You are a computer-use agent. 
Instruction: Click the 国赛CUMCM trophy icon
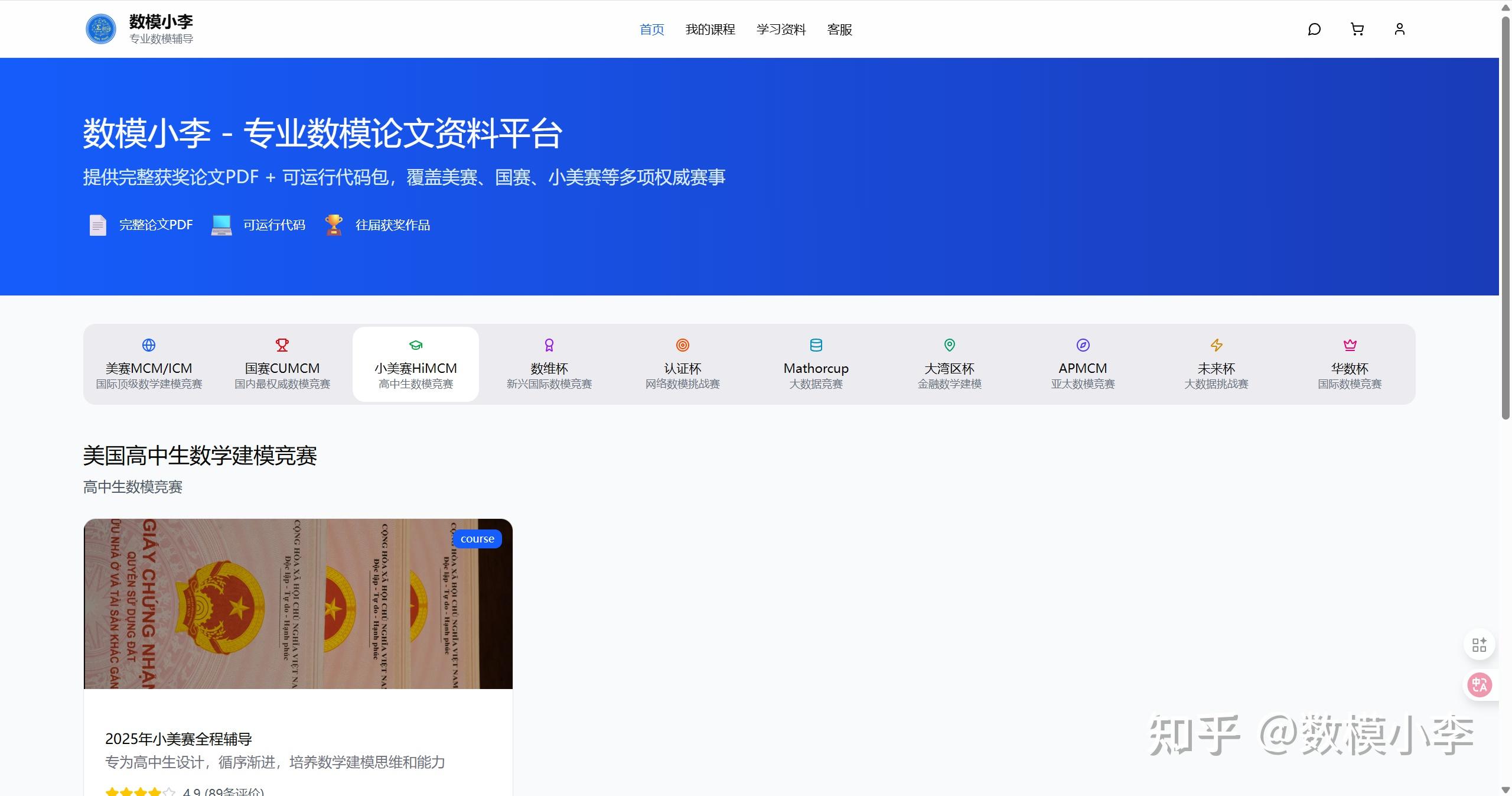282,345
